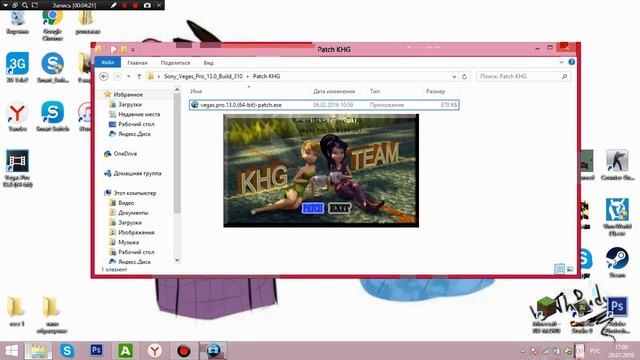
Task: Open Google Chrome desktop shortcut
Action: [x=52, y=25]
